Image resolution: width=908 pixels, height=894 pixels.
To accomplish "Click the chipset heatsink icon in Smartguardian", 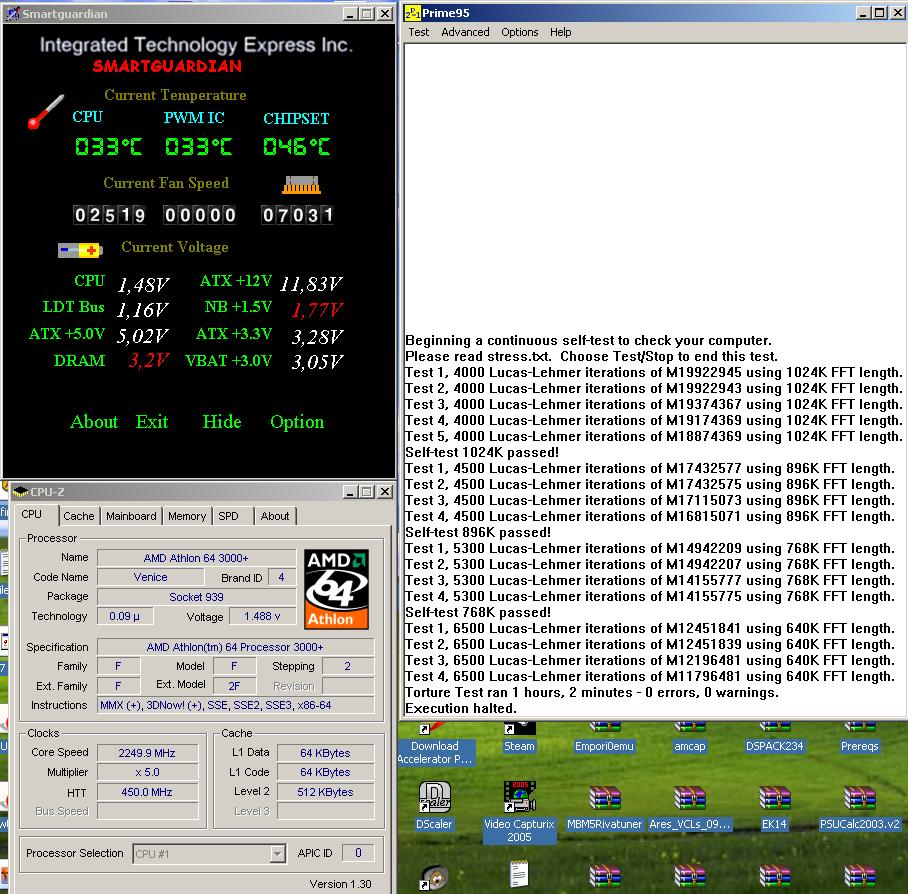I will 302,185.
